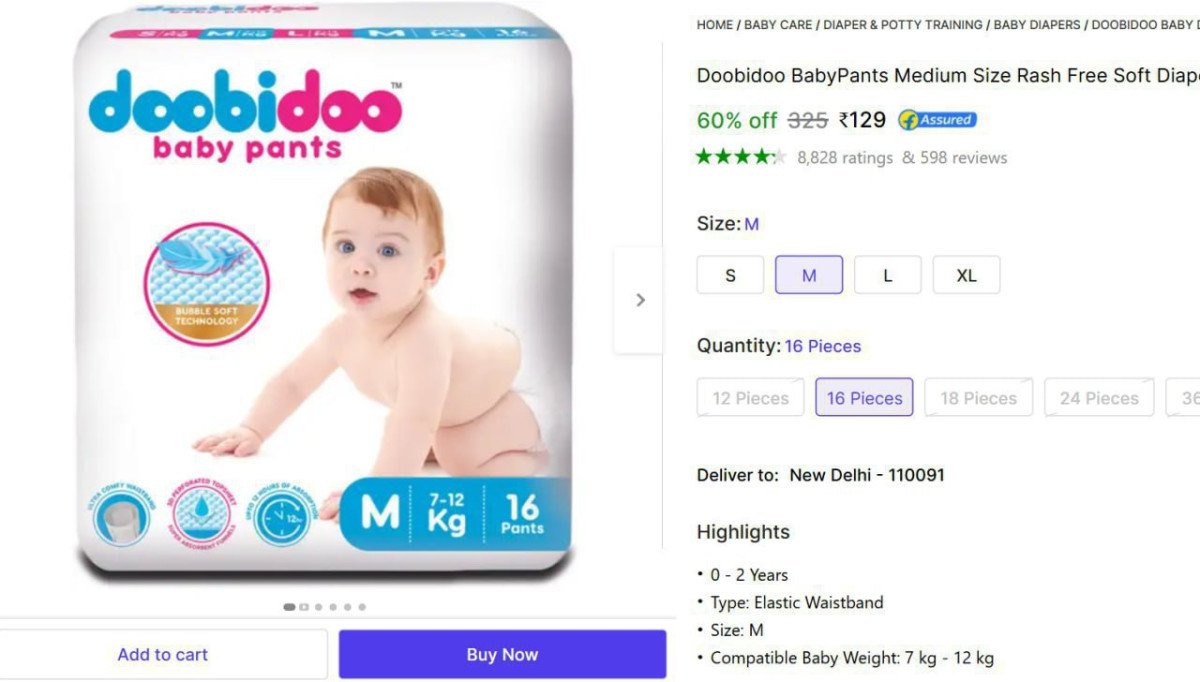Open the BABY CARE breadcrumb
Viewport: 1200px width, 682px height.
778,25
